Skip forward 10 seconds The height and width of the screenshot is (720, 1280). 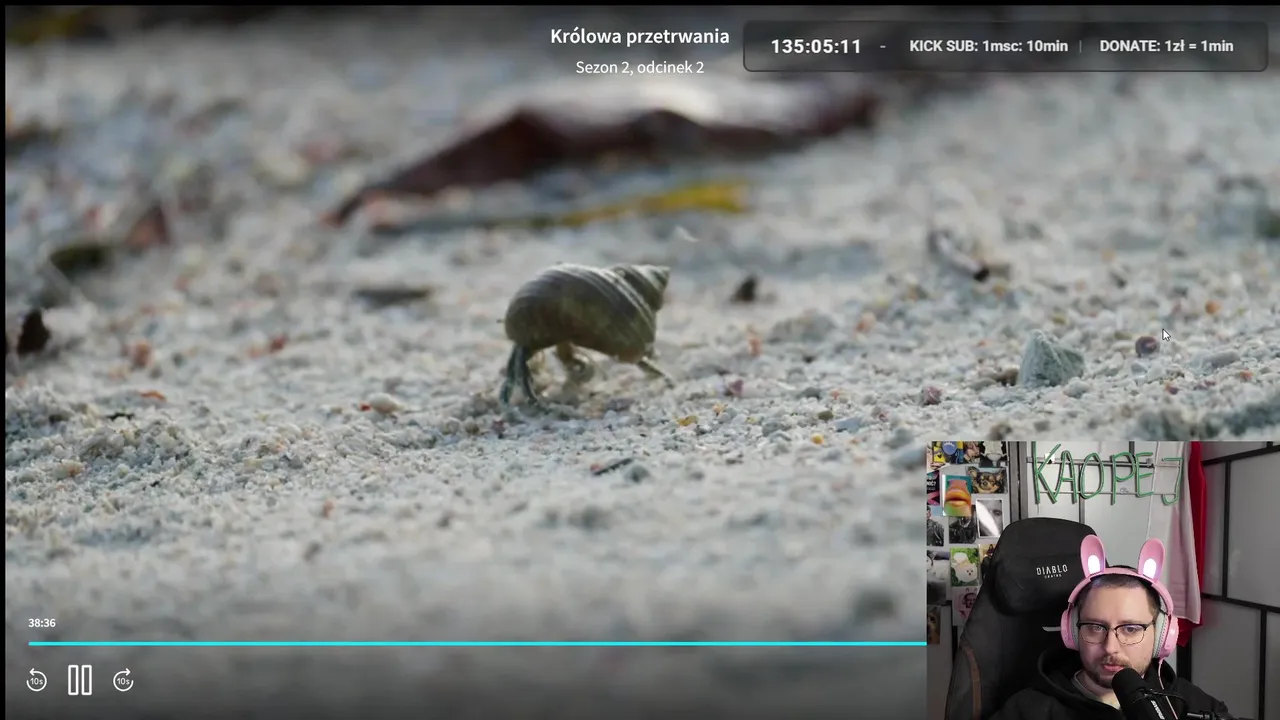click(123, 681)
